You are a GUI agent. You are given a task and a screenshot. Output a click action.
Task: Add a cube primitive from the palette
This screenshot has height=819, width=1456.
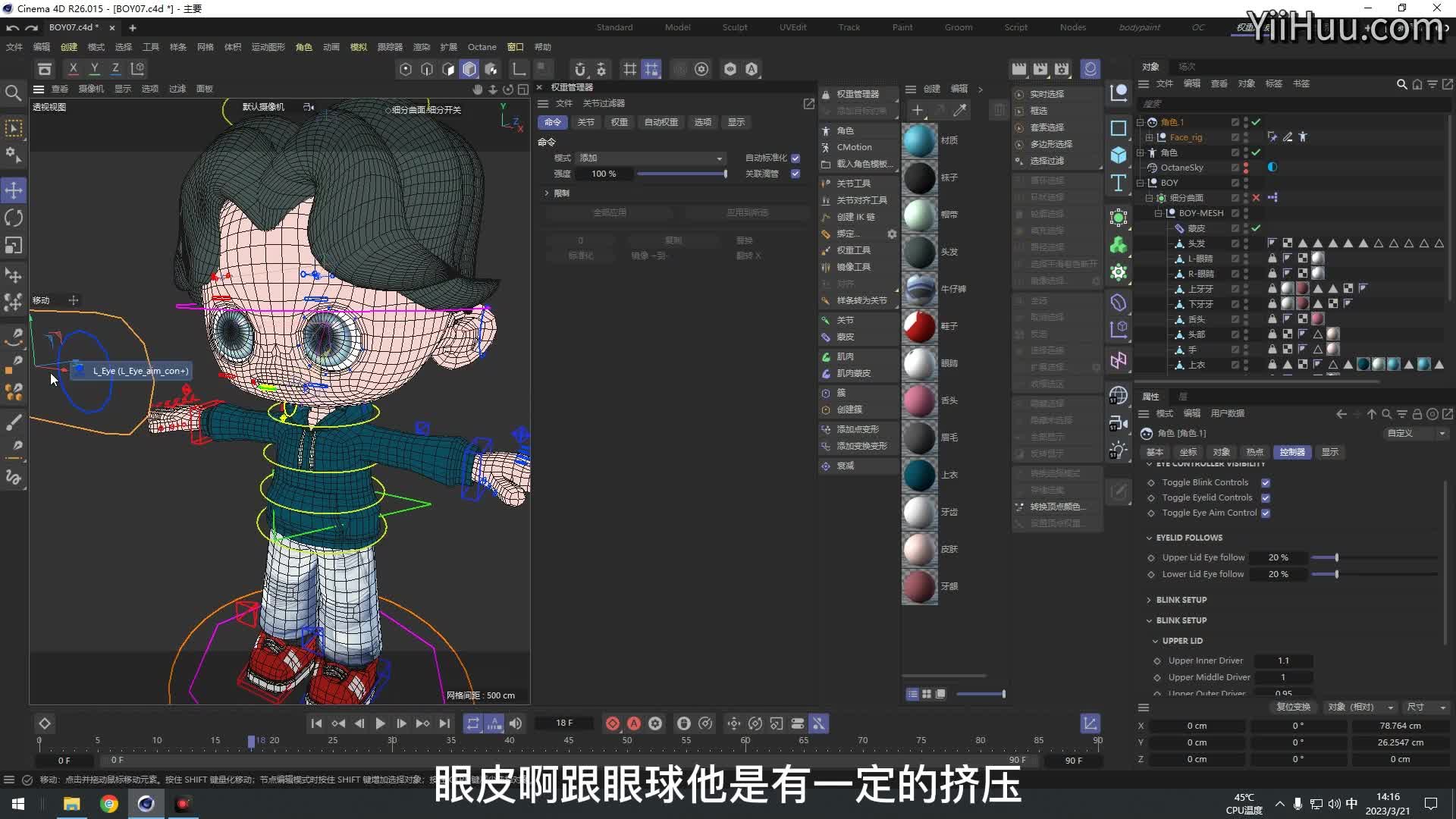(1119, 155)
